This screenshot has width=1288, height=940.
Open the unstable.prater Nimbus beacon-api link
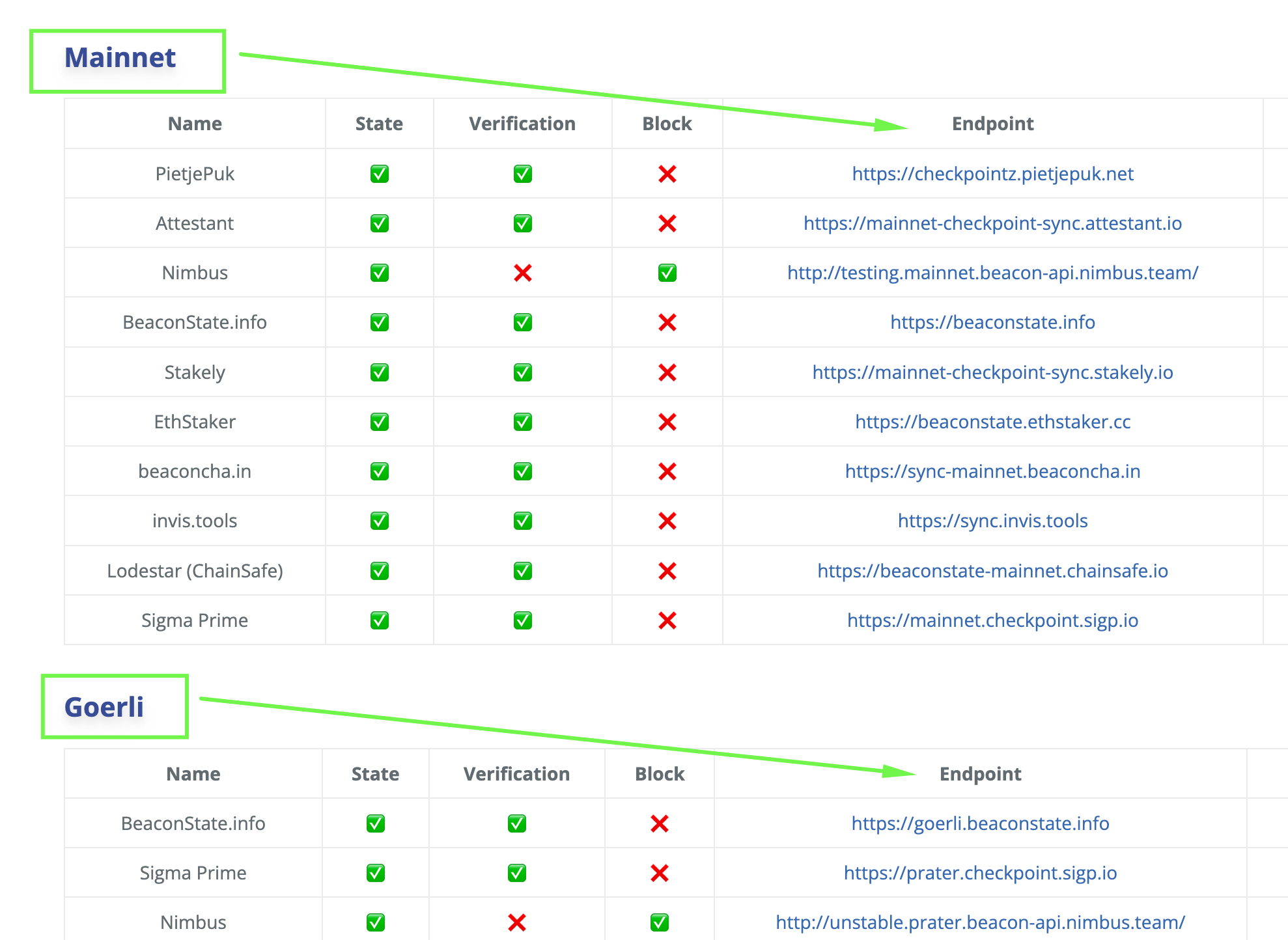click(x=980, y=922)
